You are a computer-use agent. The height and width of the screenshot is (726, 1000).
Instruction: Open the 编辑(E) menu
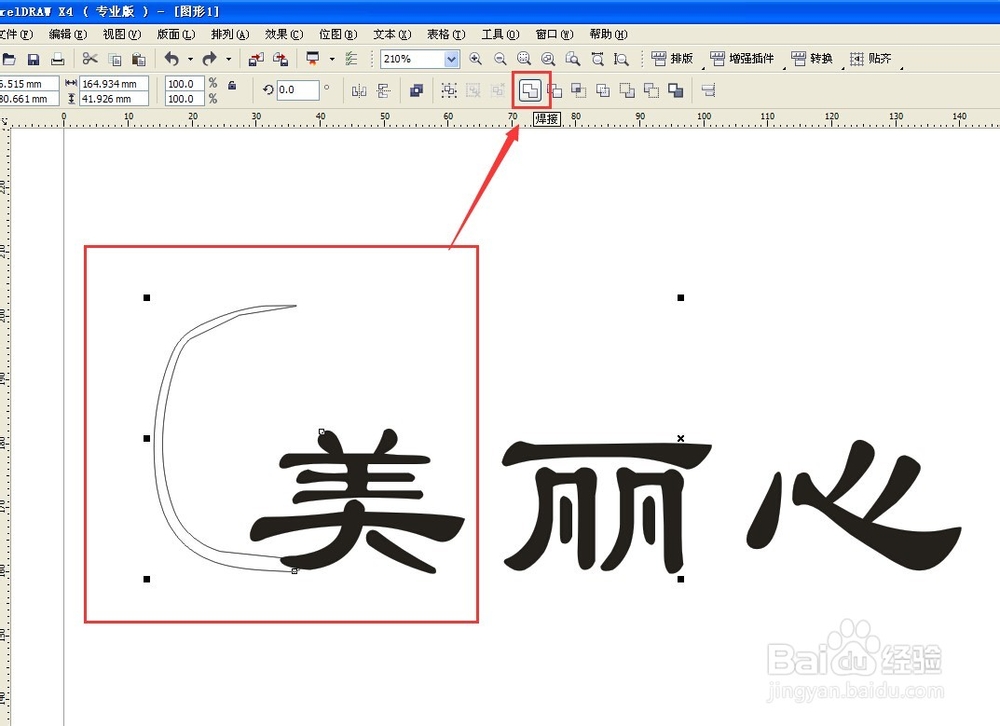pos(68,34)
